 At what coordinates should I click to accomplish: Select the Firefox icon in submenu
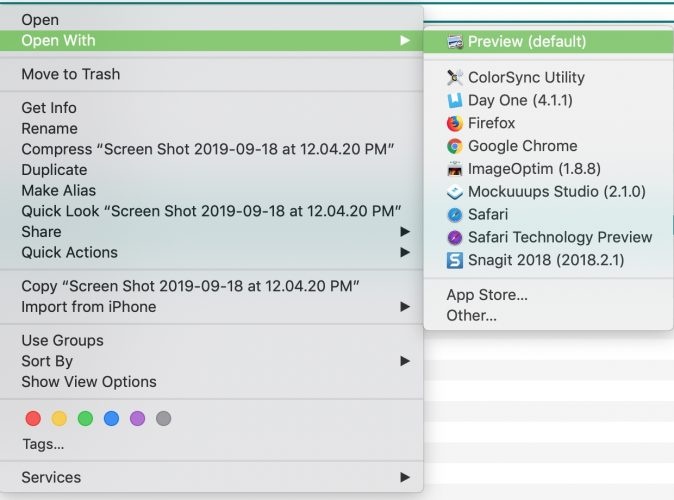pyautogui.click(x=455, y=123)
